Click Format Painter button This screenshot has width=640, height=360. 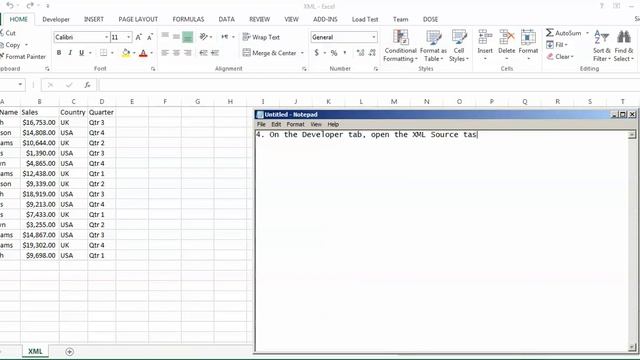23,57
